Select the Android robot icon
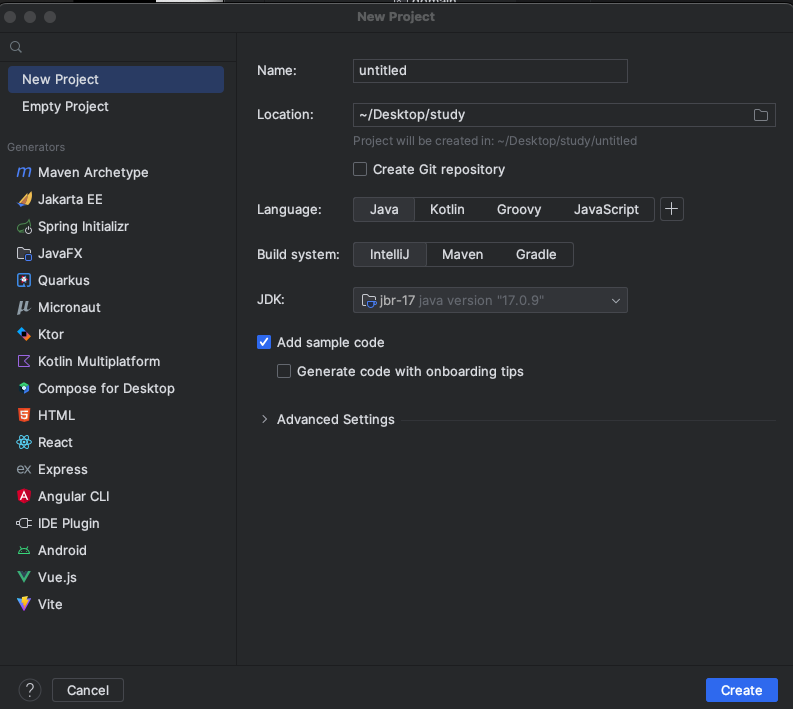This screenshot has width=793, height=709. [24, 550]
